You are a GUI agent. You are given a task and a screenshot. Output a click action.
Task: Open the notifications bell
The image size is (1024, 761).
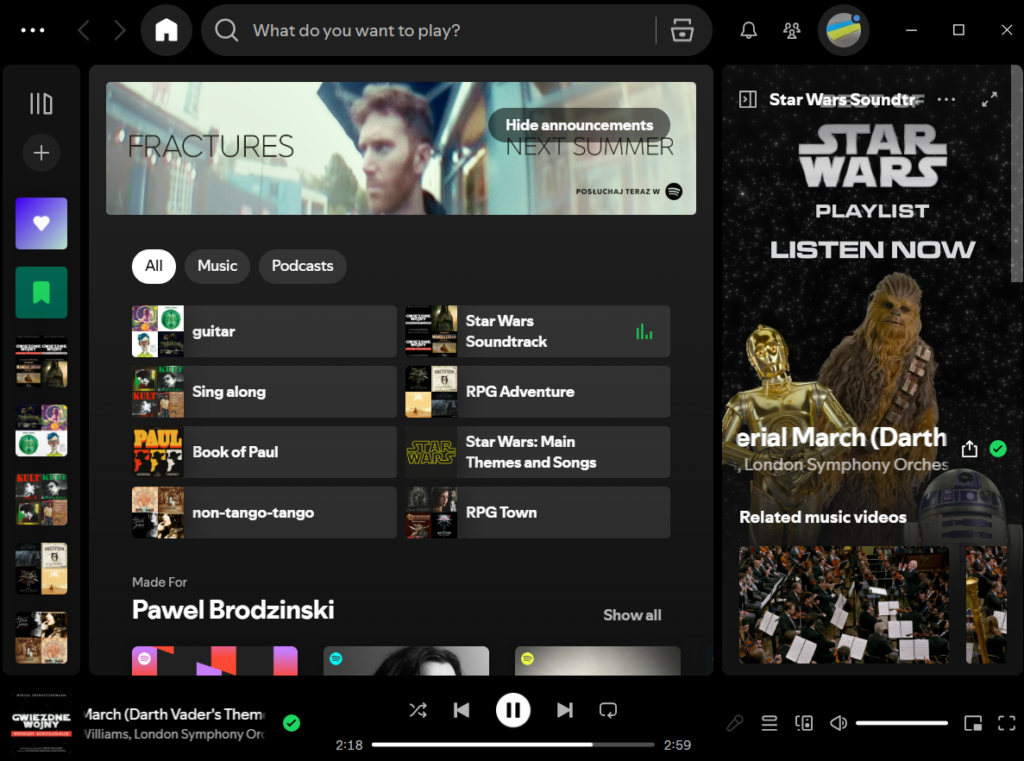tap(748, 30)
